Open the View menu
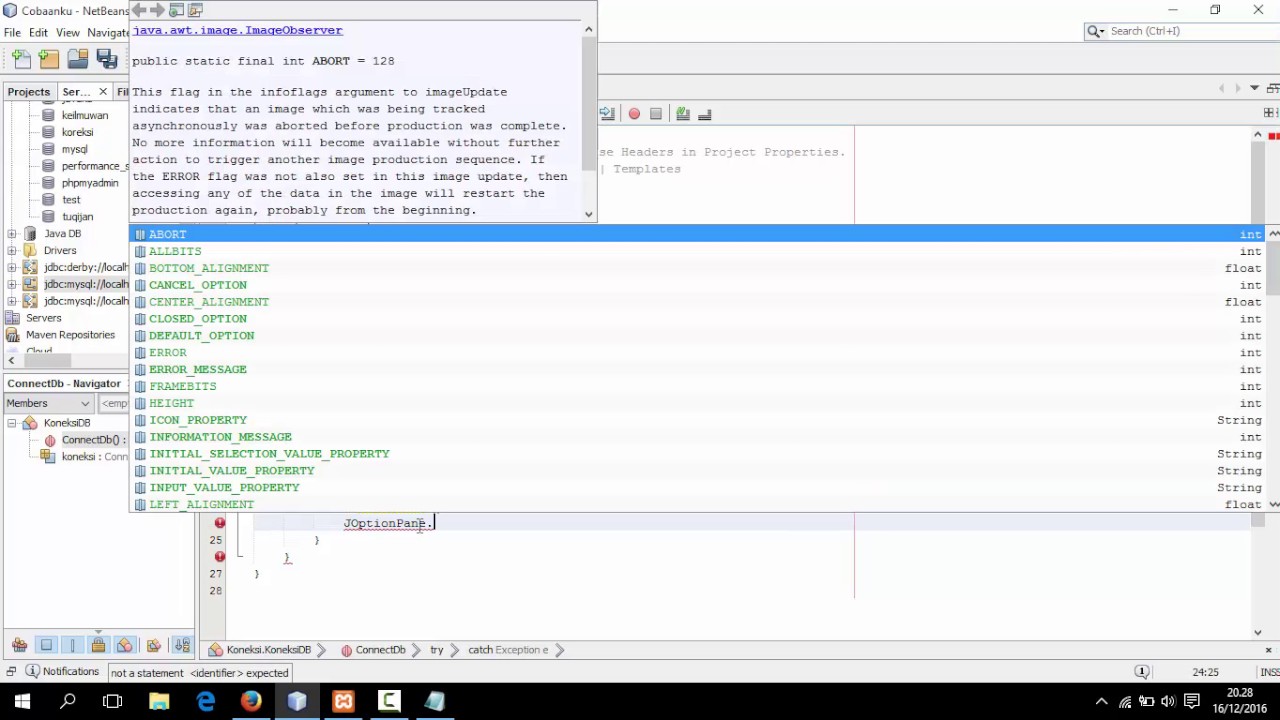This screenshot has width=1280, height=720. [68, 32]
